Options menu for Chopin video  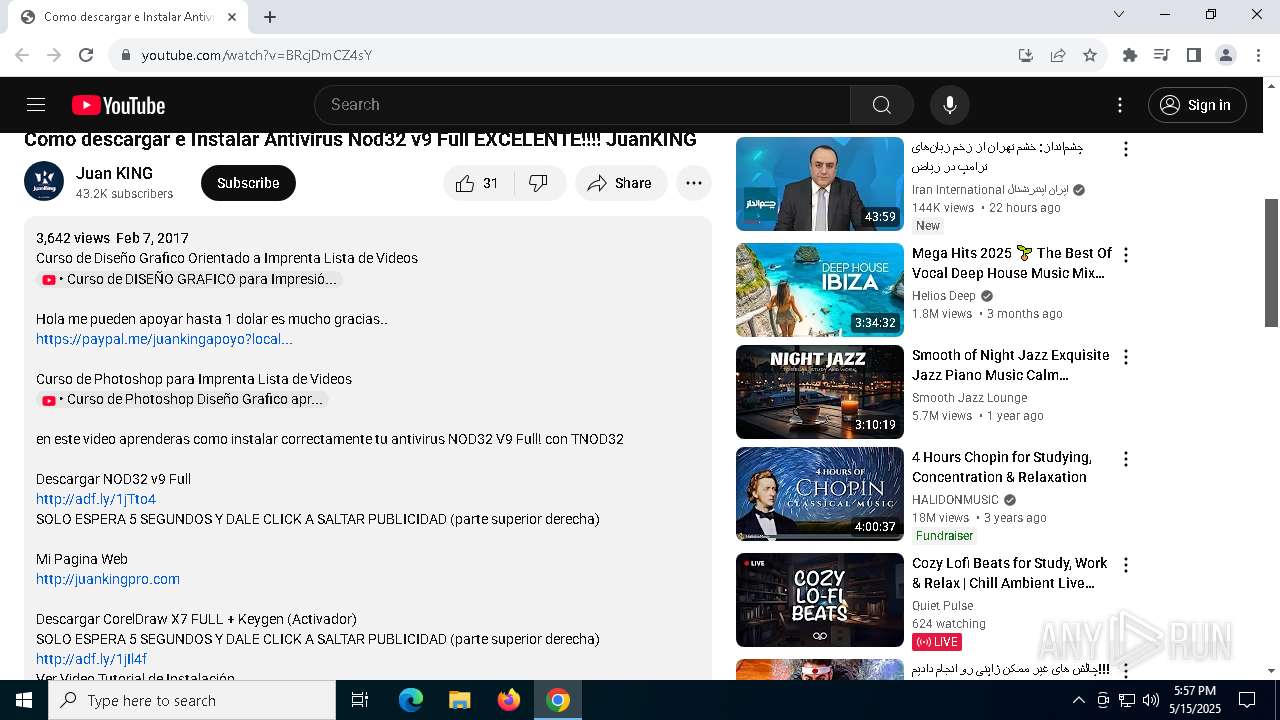click(1126, 459)
